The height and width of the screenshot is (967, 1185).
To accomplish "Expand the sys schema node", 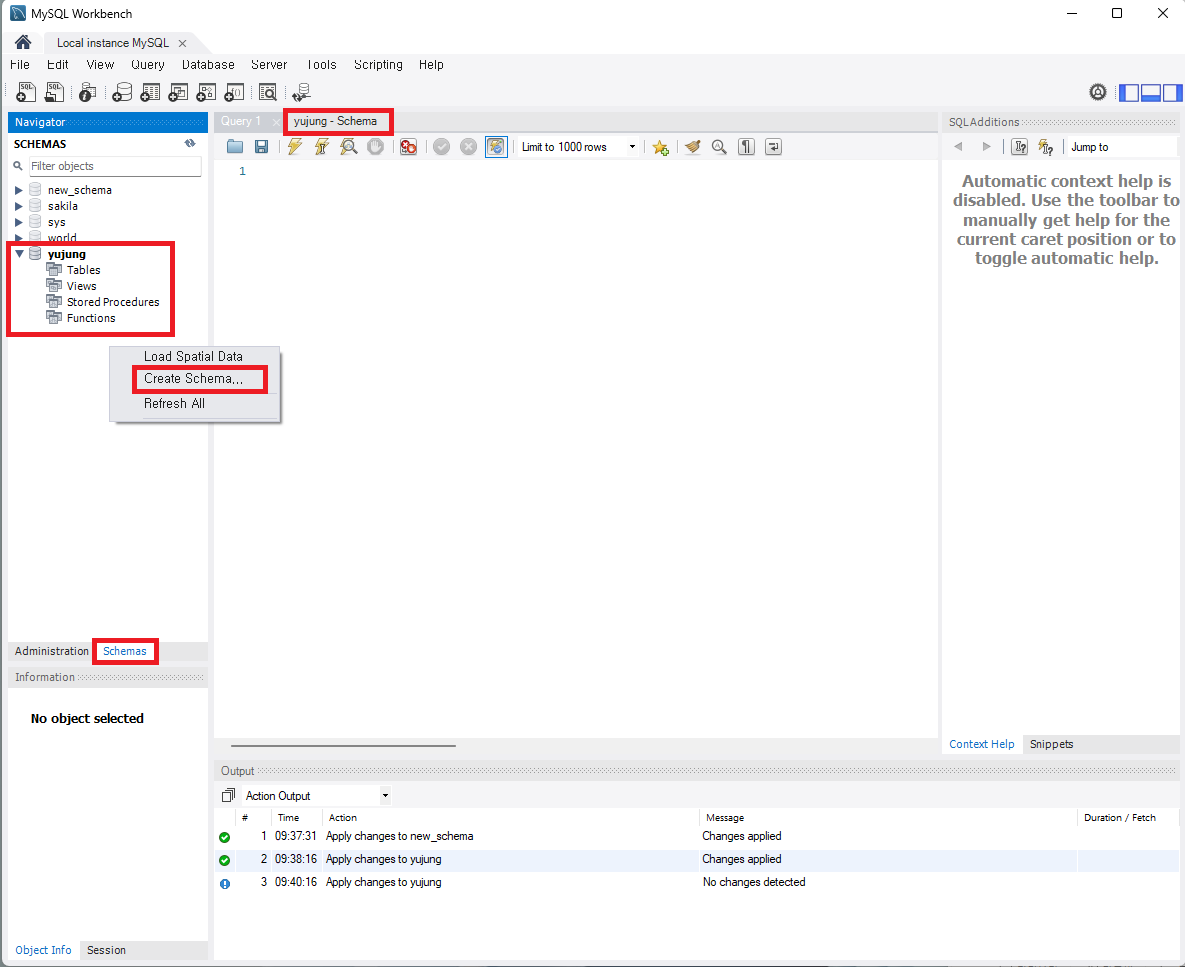I will (19, 222).
